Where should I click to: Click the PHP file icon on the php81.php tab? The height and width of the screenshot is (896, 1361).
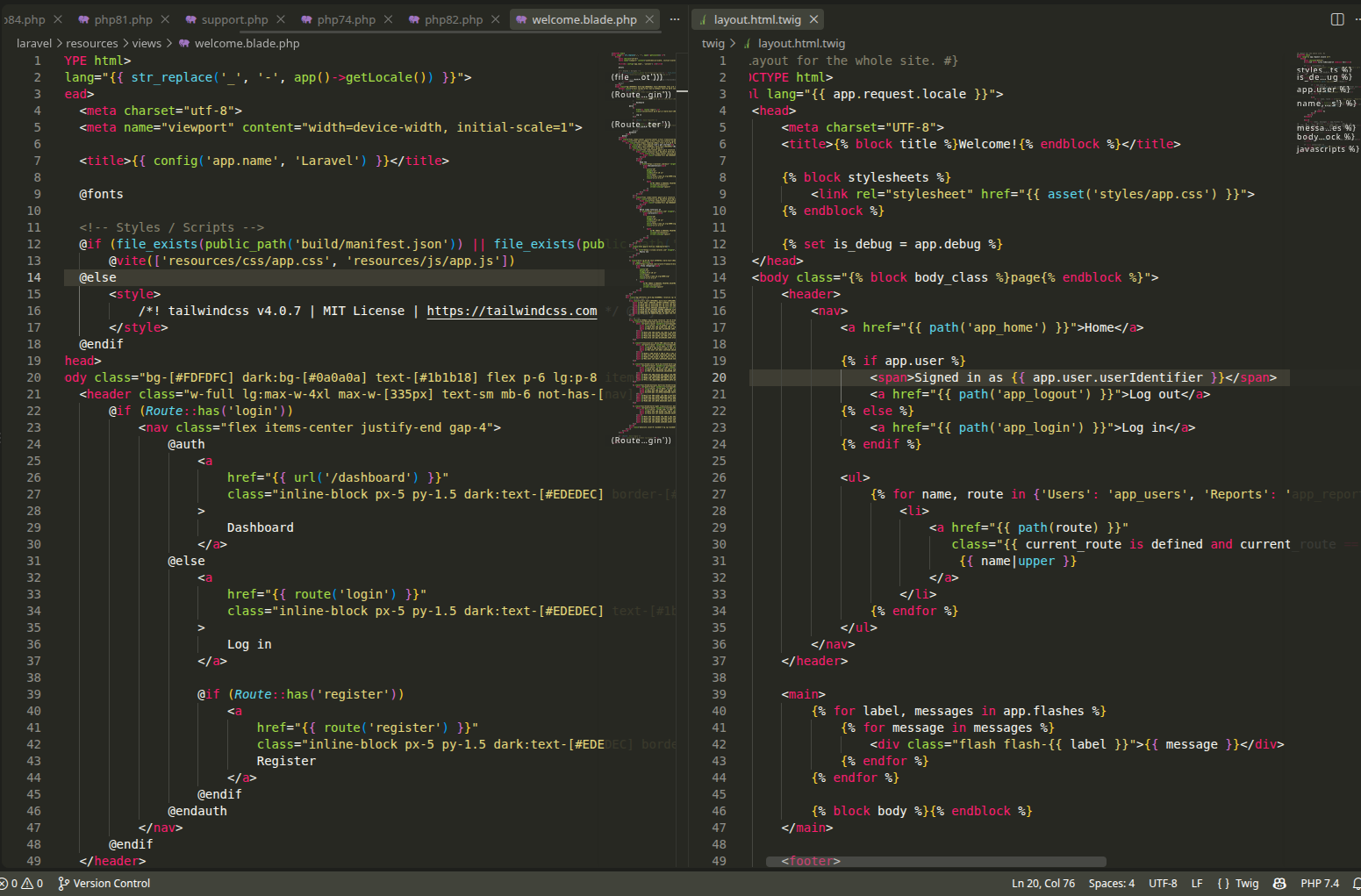coord(83,19)
